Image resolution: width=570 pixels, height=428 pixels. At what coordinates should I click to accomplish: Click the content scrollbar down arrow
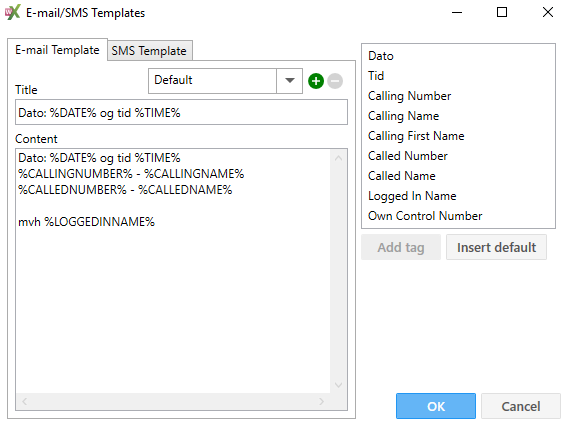click(x=338, y=385)
